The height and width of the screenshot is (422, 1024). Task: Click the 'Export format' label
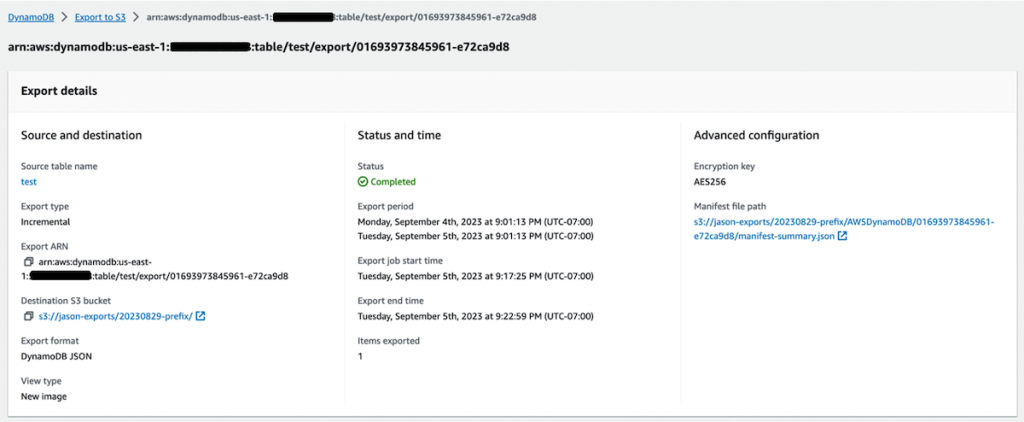[50, 341]
